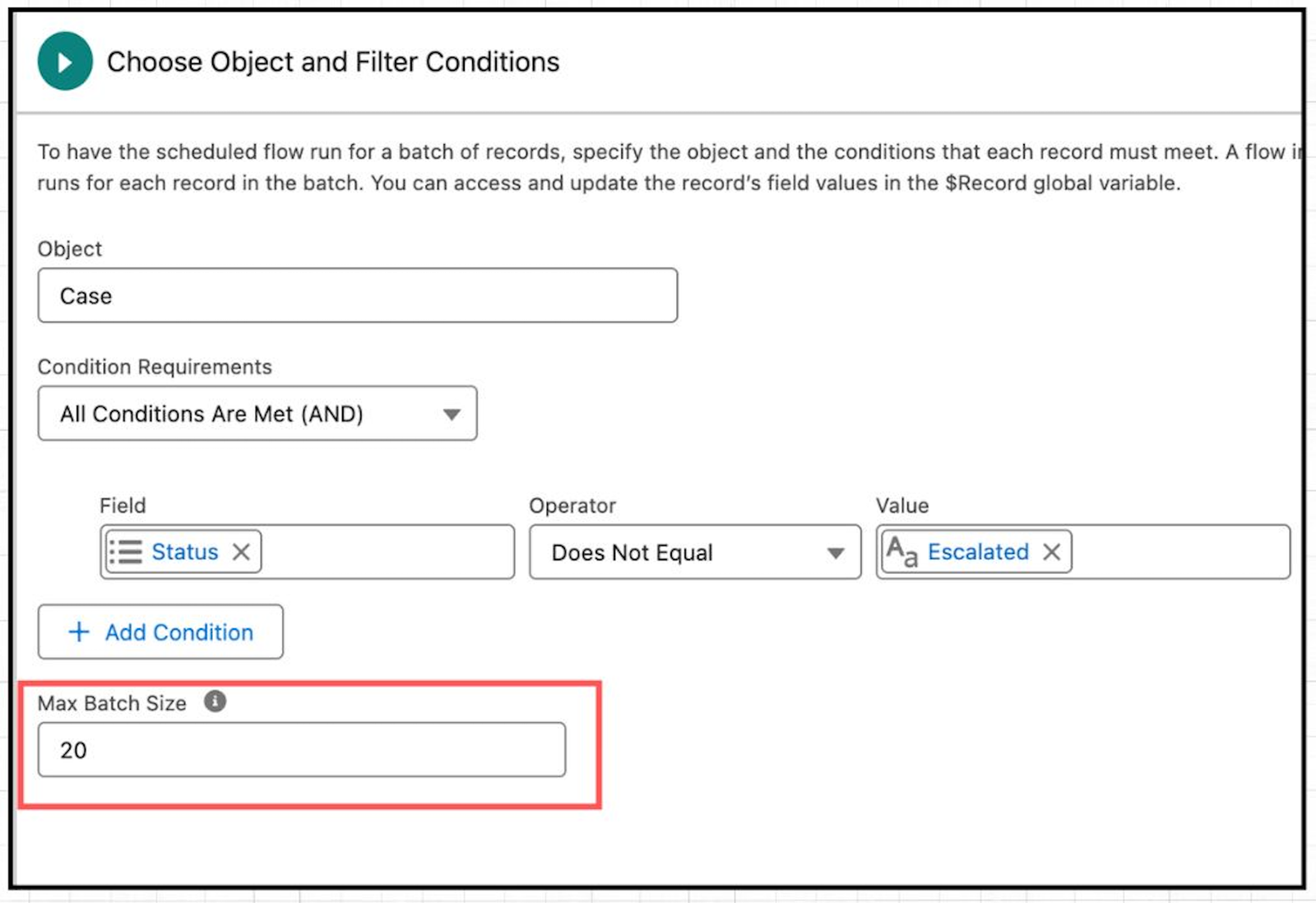The height and width of the screenshot is (903, 1316).
Task: Open the Condition Requirements dropdown
Action: click(257, 414)
